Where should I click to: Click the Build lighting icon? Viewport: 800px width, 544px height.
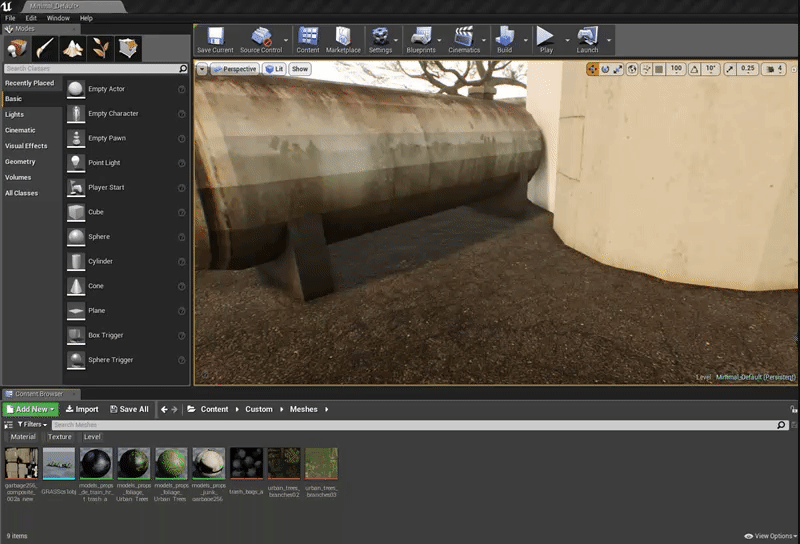click(504, 38)
